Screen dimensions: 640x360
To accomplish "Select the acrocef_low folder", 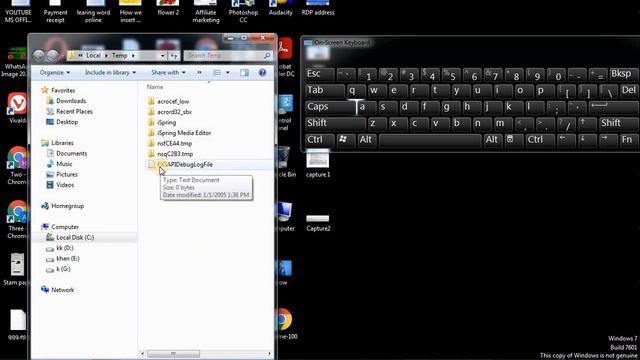I will coord(173,101).
